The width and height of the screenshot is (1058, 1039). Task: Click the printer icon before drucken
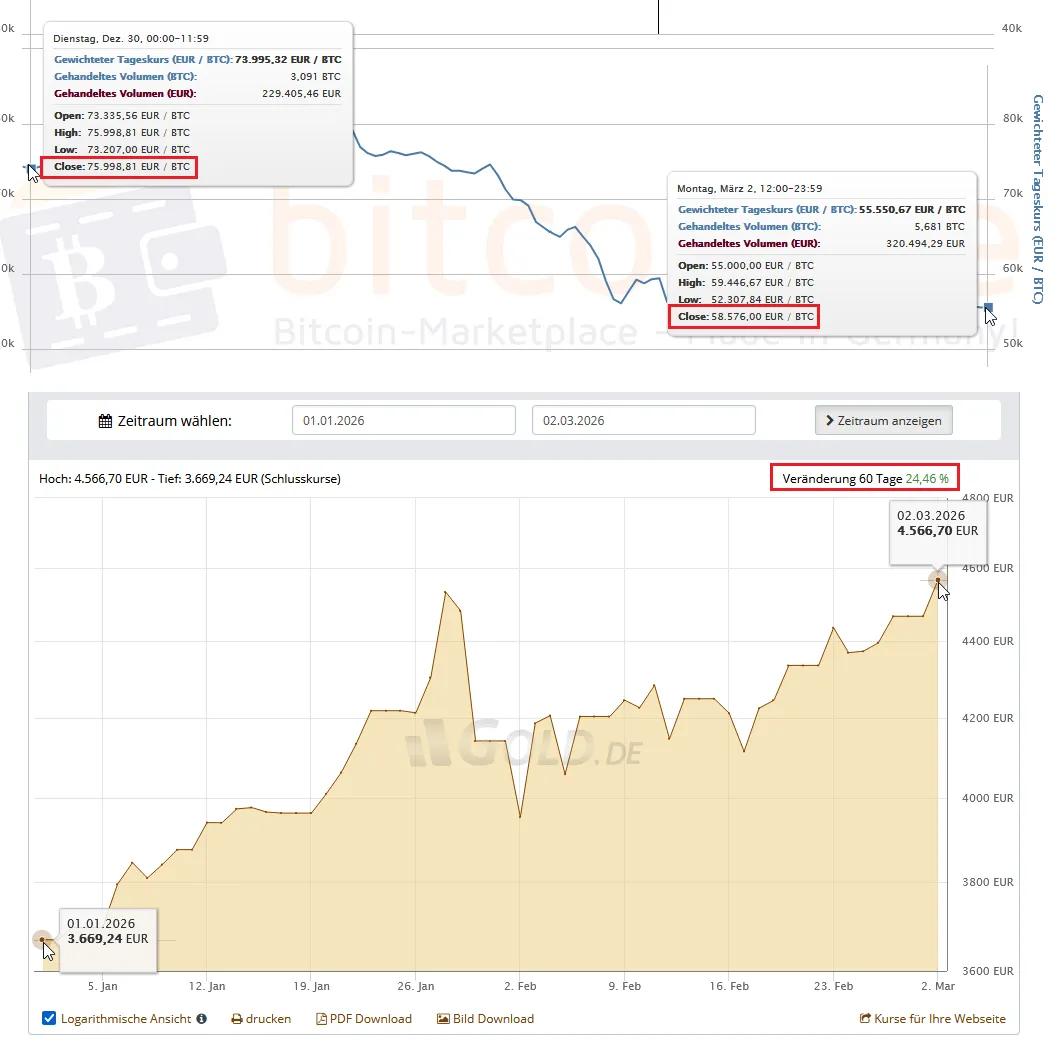[237, 1019]
